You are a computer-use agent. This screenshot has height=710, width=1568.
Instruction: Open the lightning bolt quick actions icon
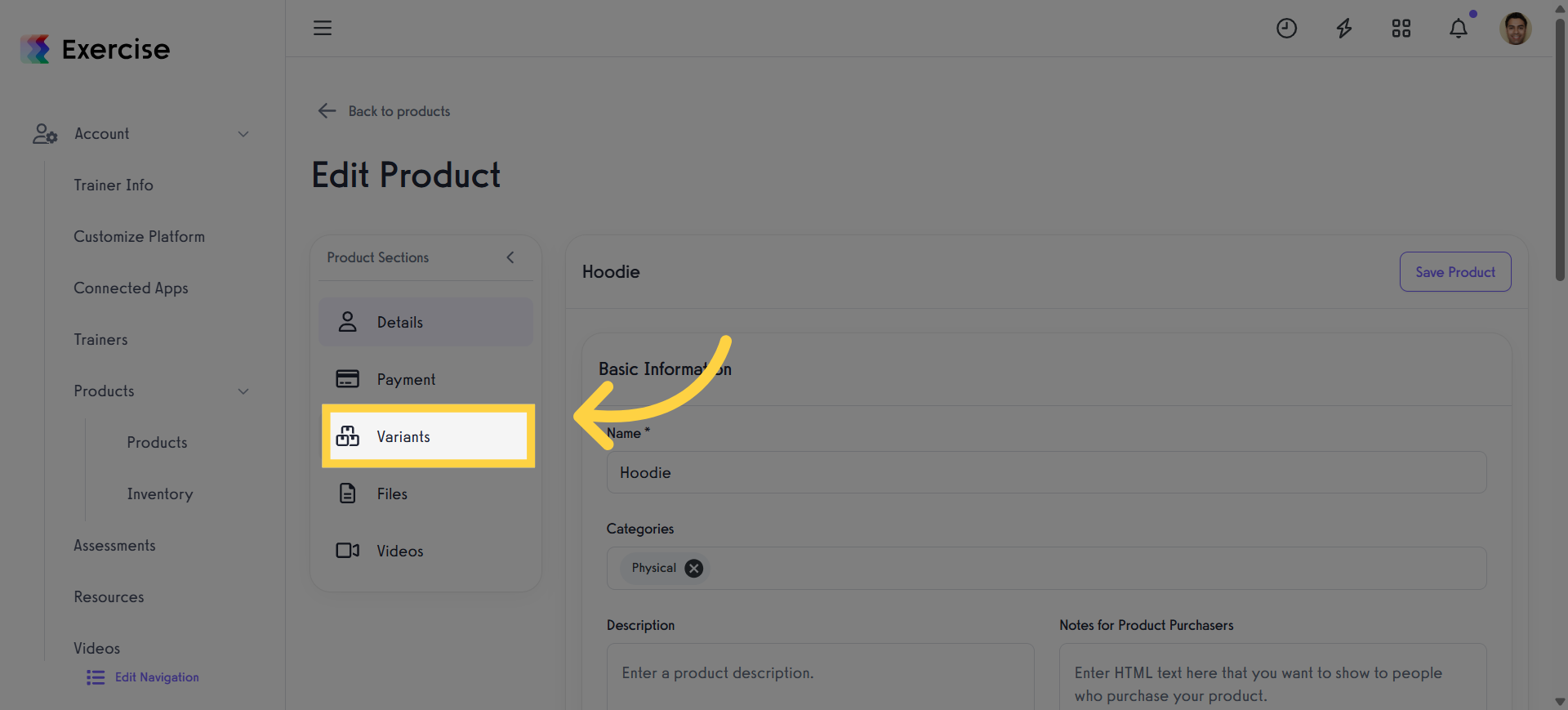pyautogui.click(x=1343, y=29)
